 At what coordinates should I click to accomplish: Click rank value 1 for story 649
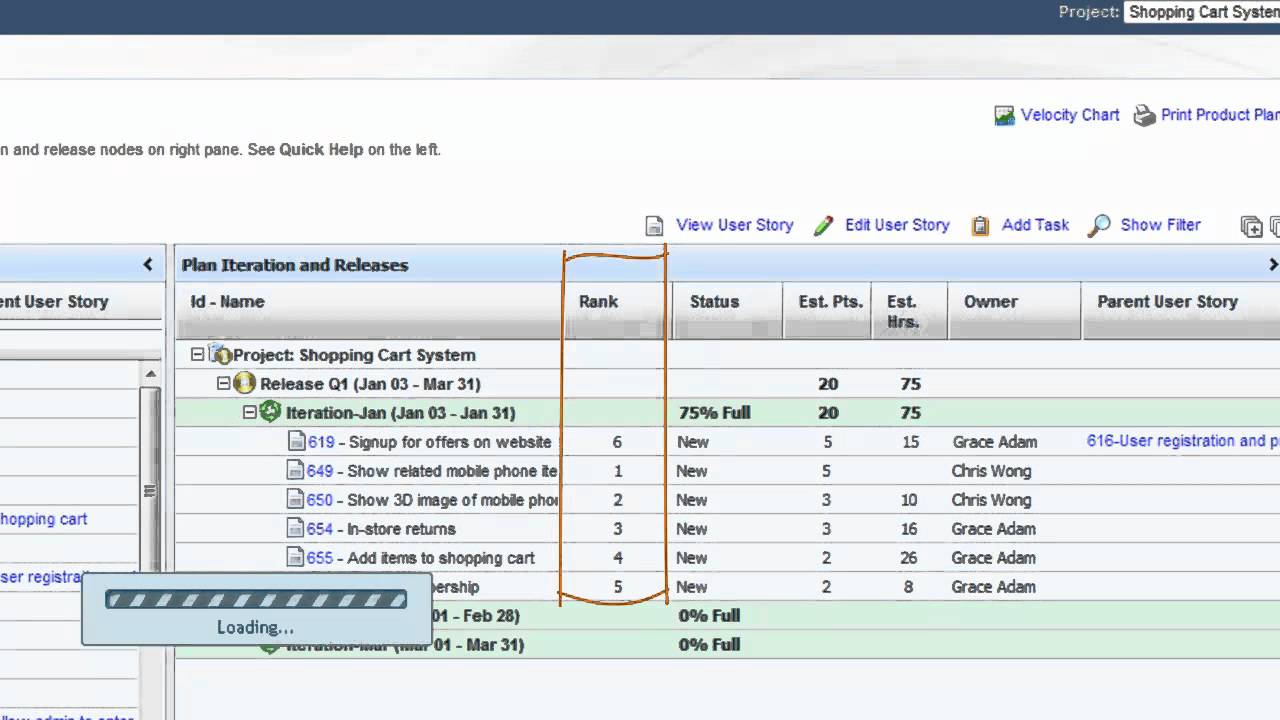(617, 471)
